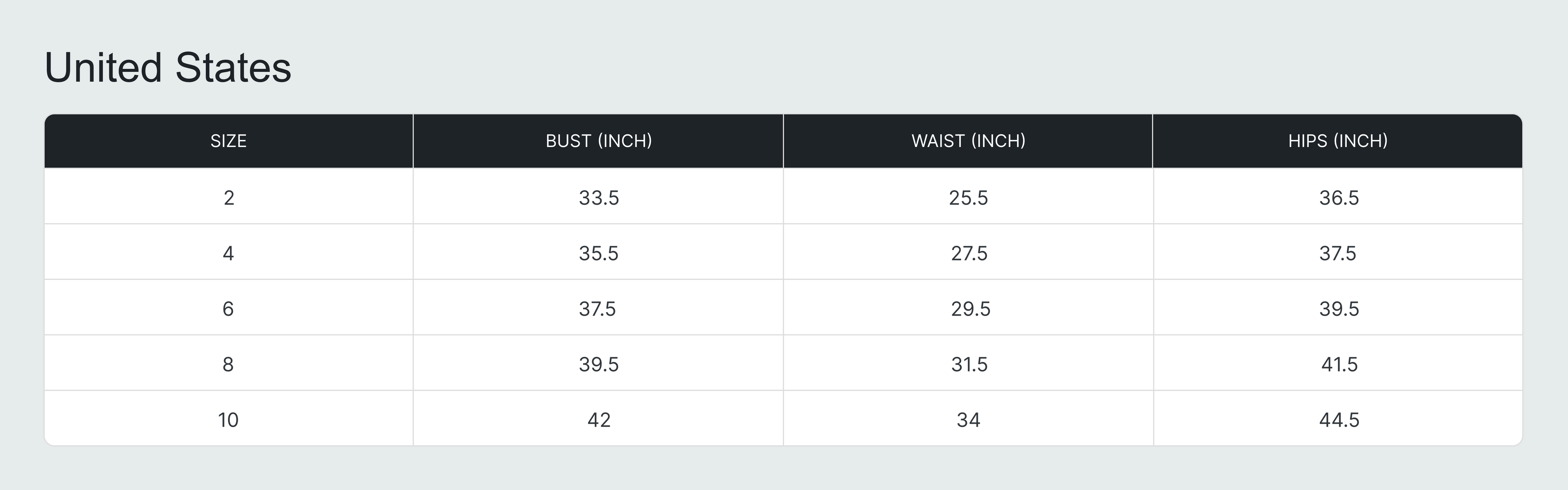Click waist value 25.5

(x=968, y=198)
